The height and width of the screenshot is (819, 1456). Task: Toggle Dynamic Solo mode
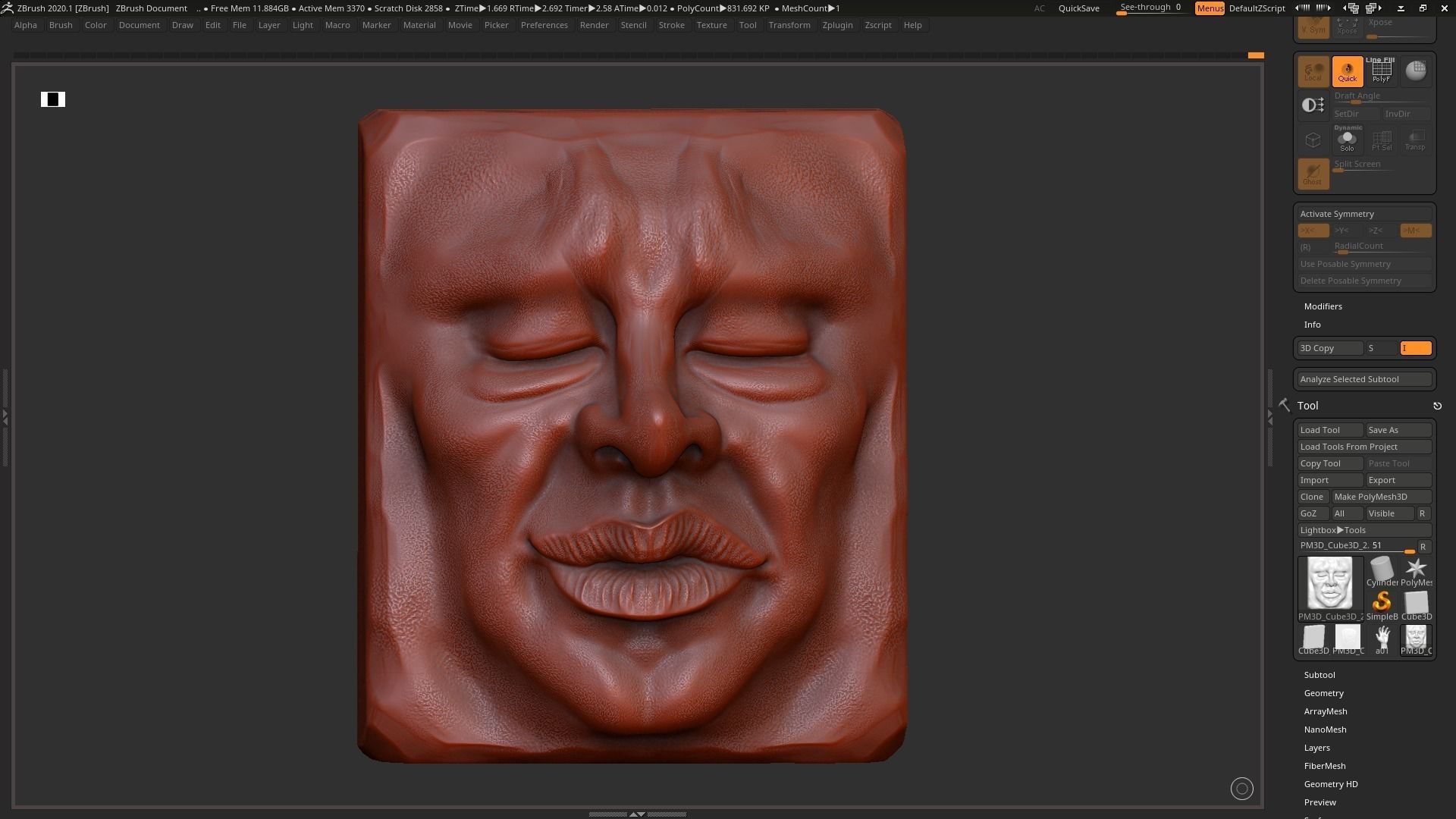pyautogui.click(x=1348, y=140)
